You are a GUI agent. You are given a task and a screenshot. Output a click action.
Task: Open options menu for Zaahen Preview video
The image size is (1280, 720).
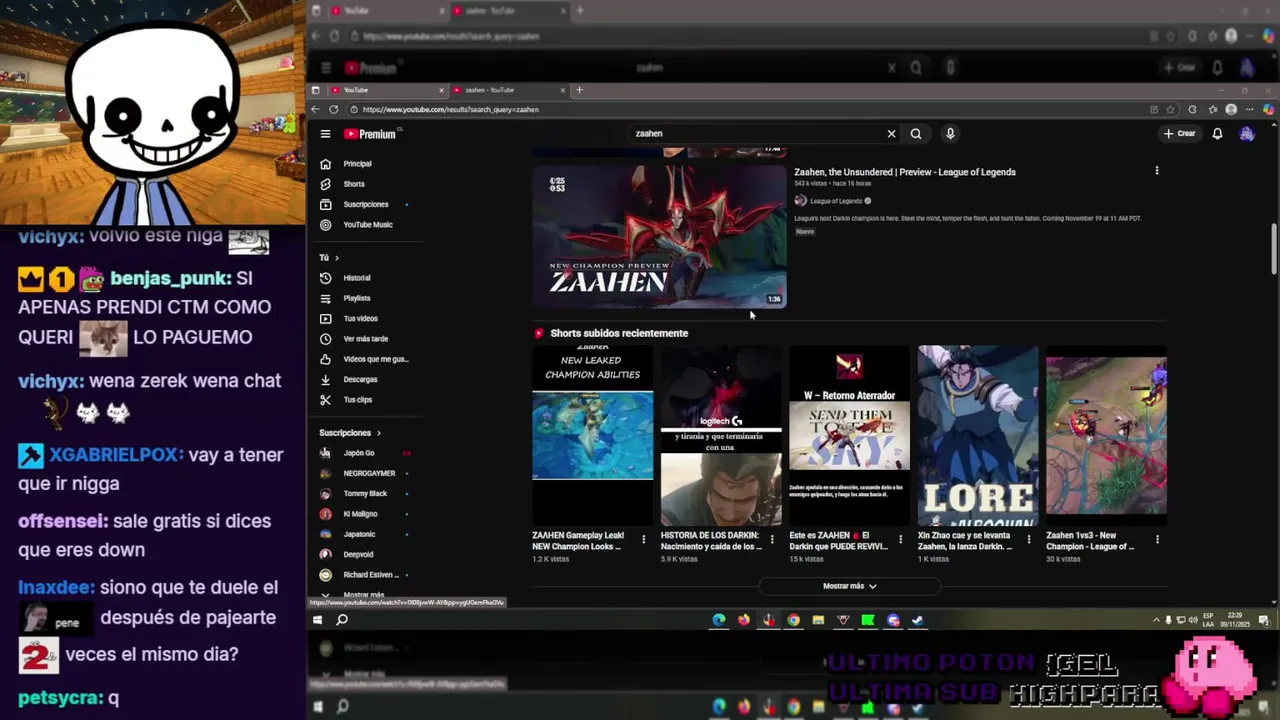pyautogui.click(x=1157, y=171)
